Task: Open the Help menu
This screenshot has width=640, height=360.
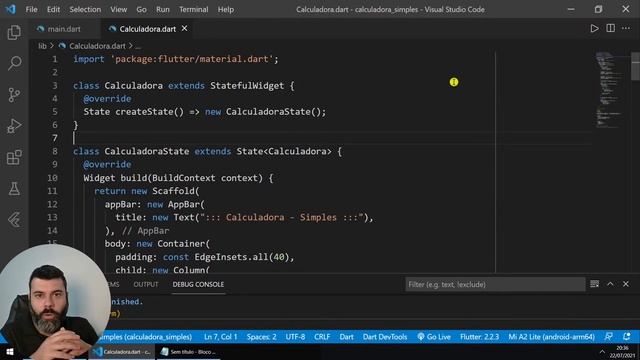Action: 226,9
